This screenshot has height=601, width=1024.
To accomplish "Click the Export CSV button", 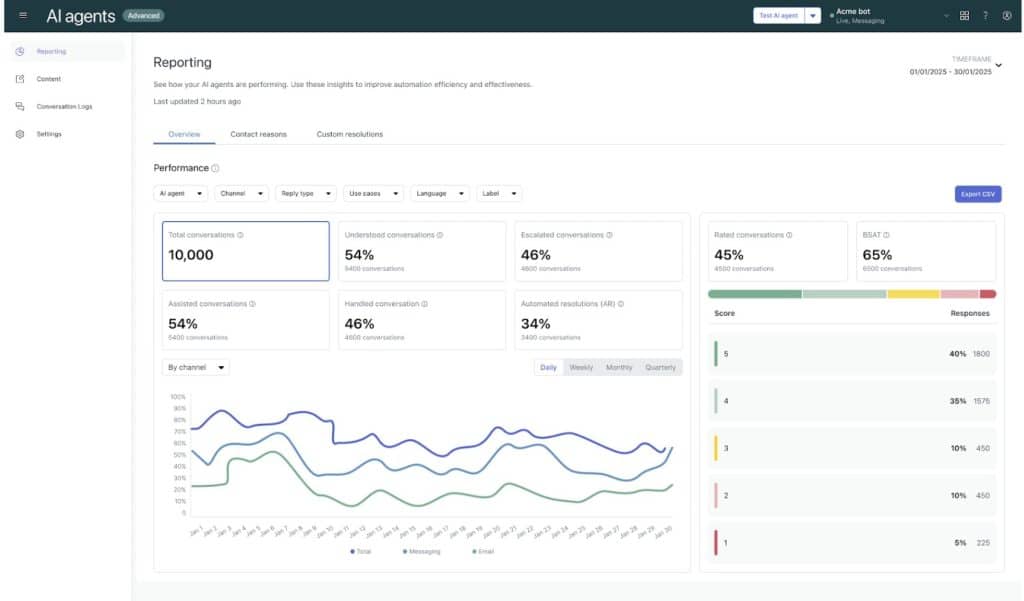I will 978,194.
